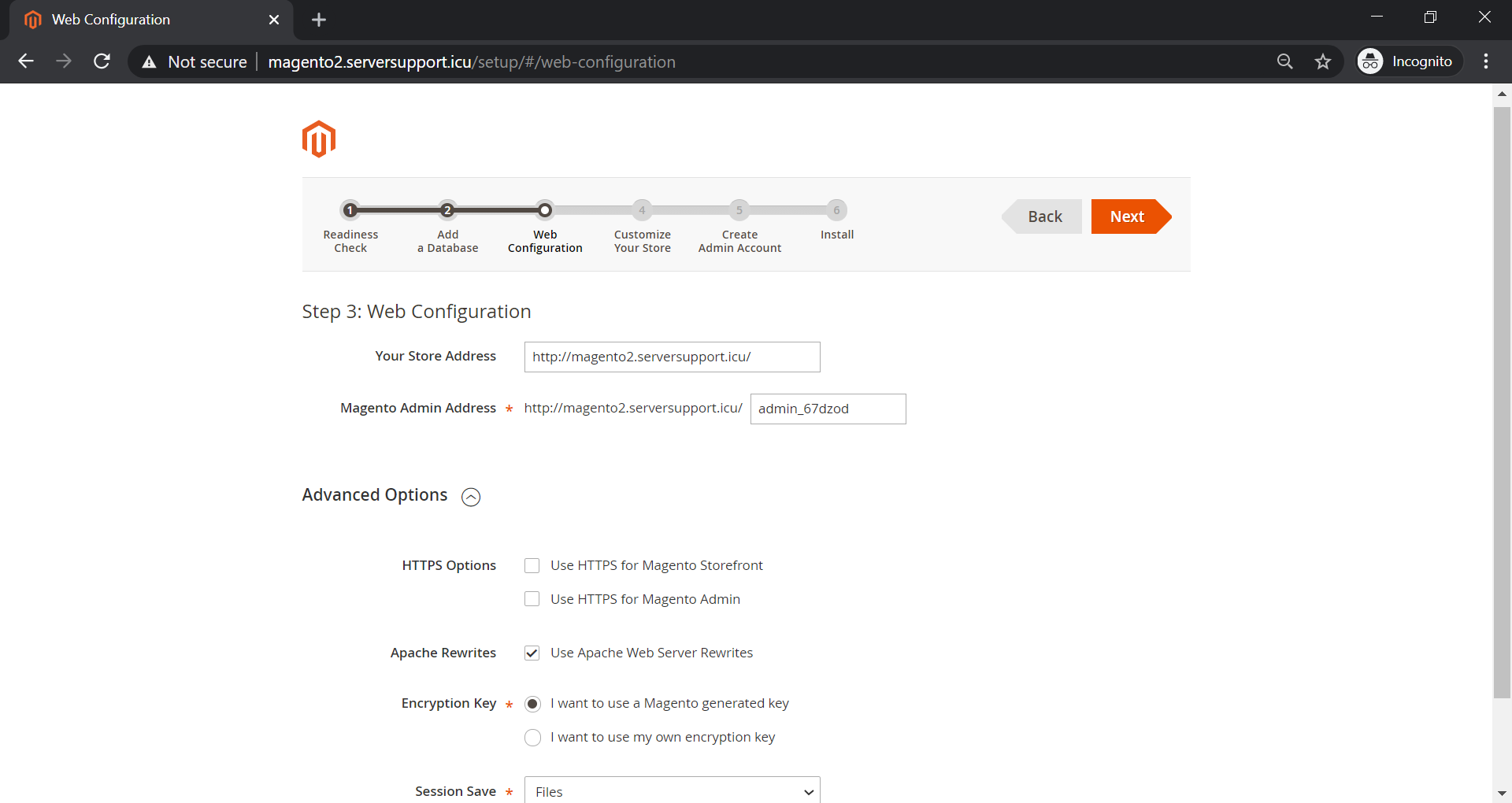Enable HTTPS for Magento Storefront

(x=532, y=565)
